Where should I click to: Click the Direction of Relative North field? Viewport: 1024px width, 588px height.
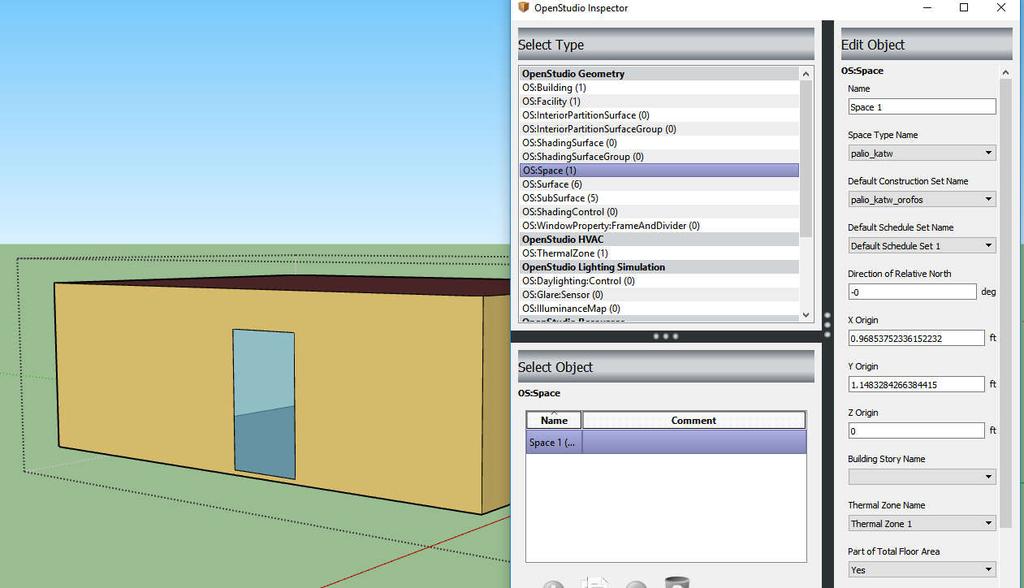coord(912,292)
